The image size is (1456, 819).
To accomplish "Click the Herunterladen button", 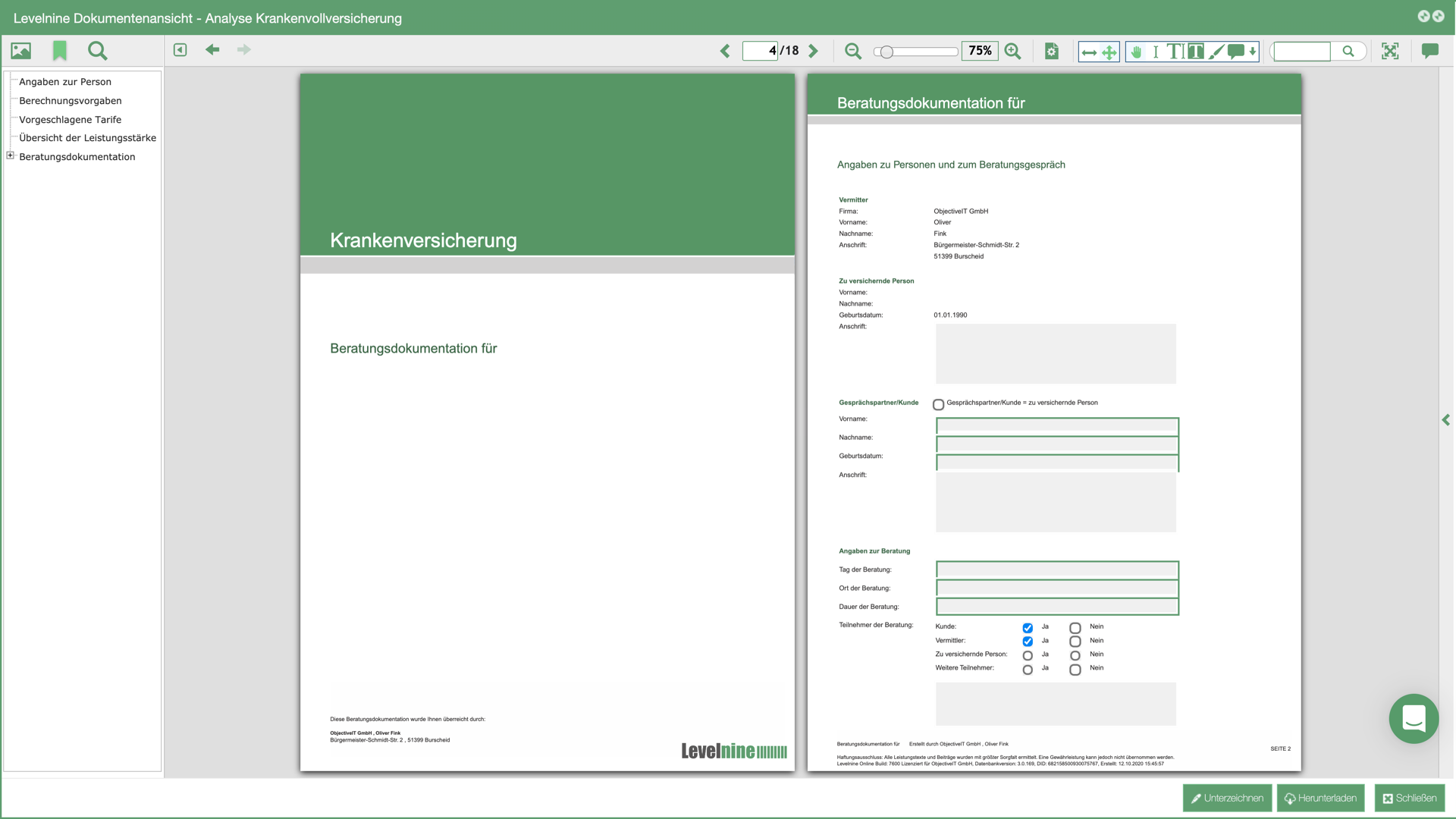I will (1320, 799).
